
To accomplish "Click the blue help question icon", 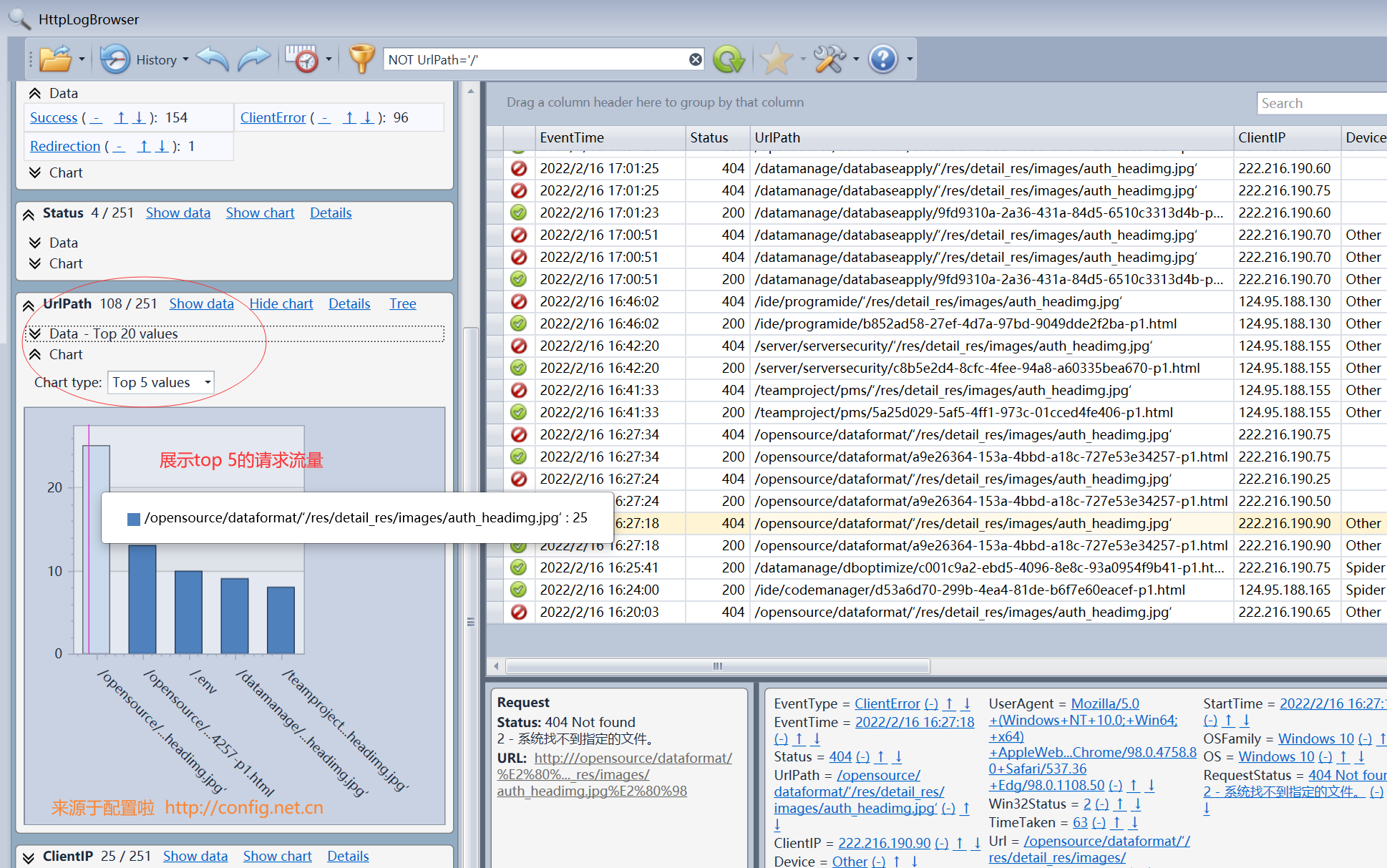I will coord(882,59).
